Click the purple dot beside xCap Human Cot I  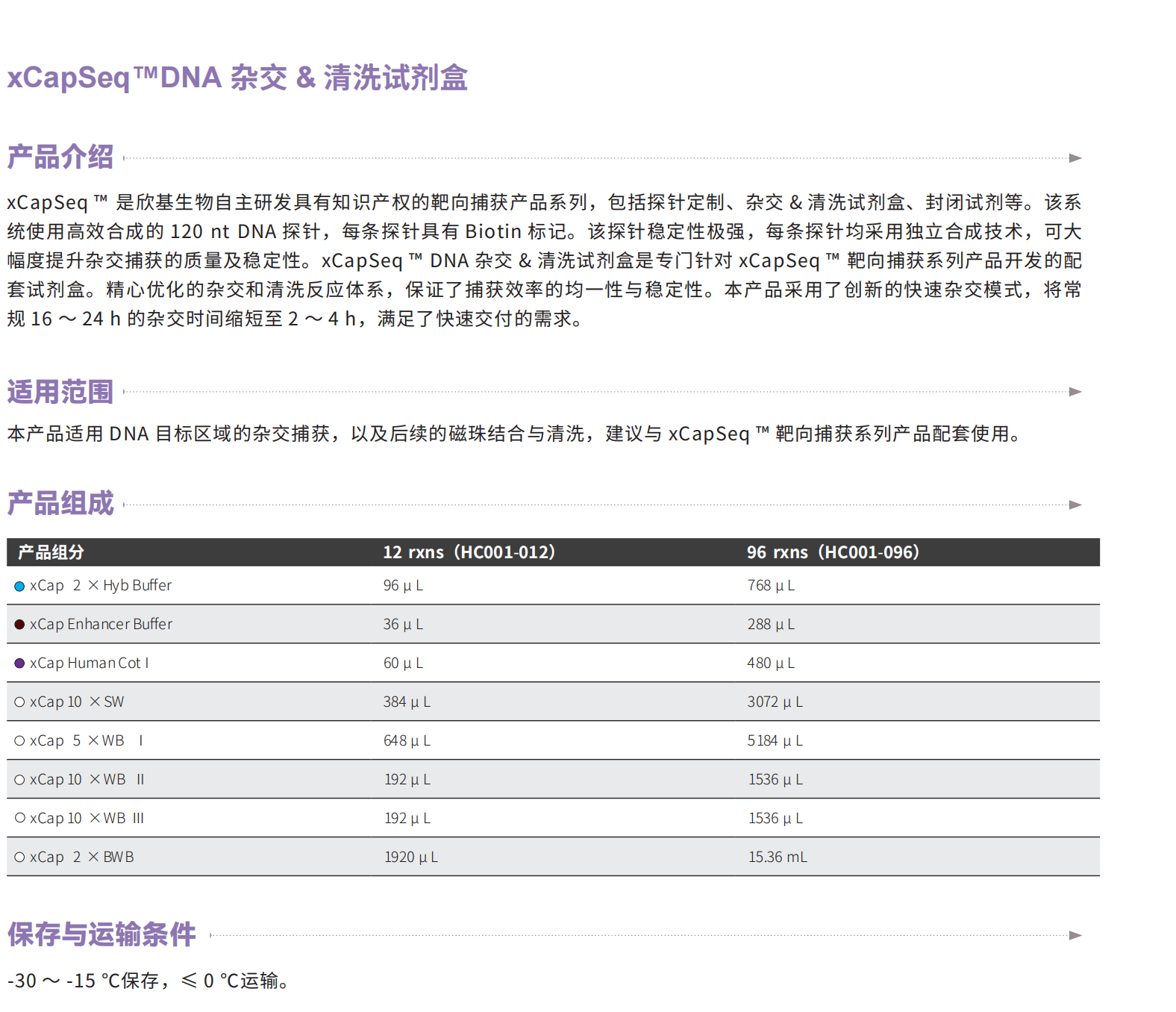coord(19,663)
